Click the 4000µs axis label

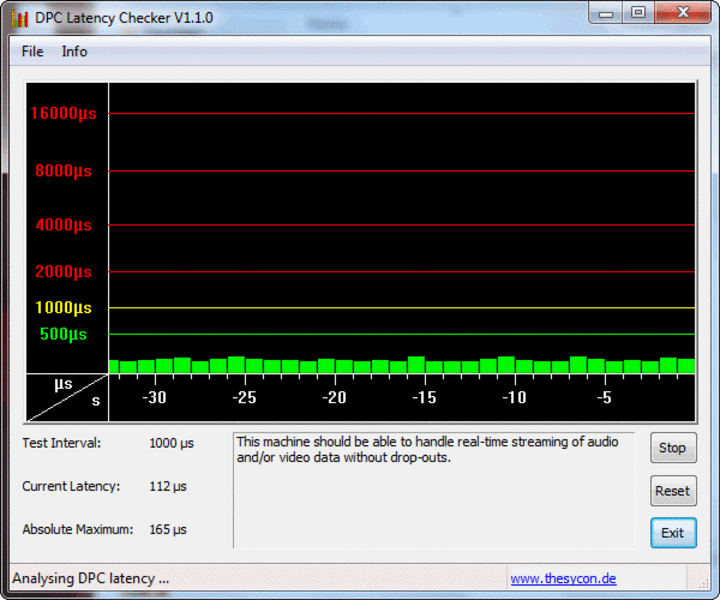(x=63, y=225)
